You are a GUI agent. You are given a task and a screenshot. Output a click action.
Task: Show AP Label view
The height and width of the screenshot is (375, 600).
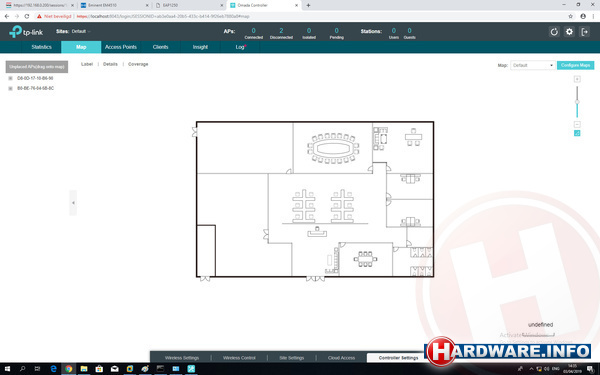87,64
